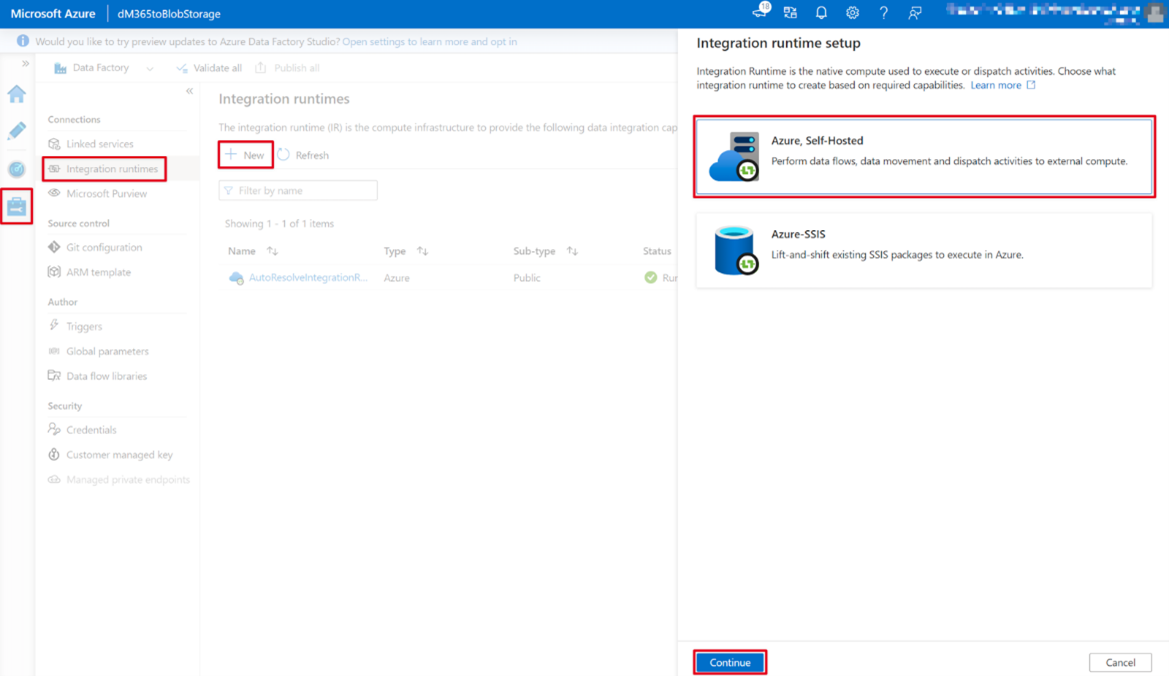Screen dimensions: 1169x676
Task: Open the Learn more link about integration runtimes
Action: coord(996,85)
